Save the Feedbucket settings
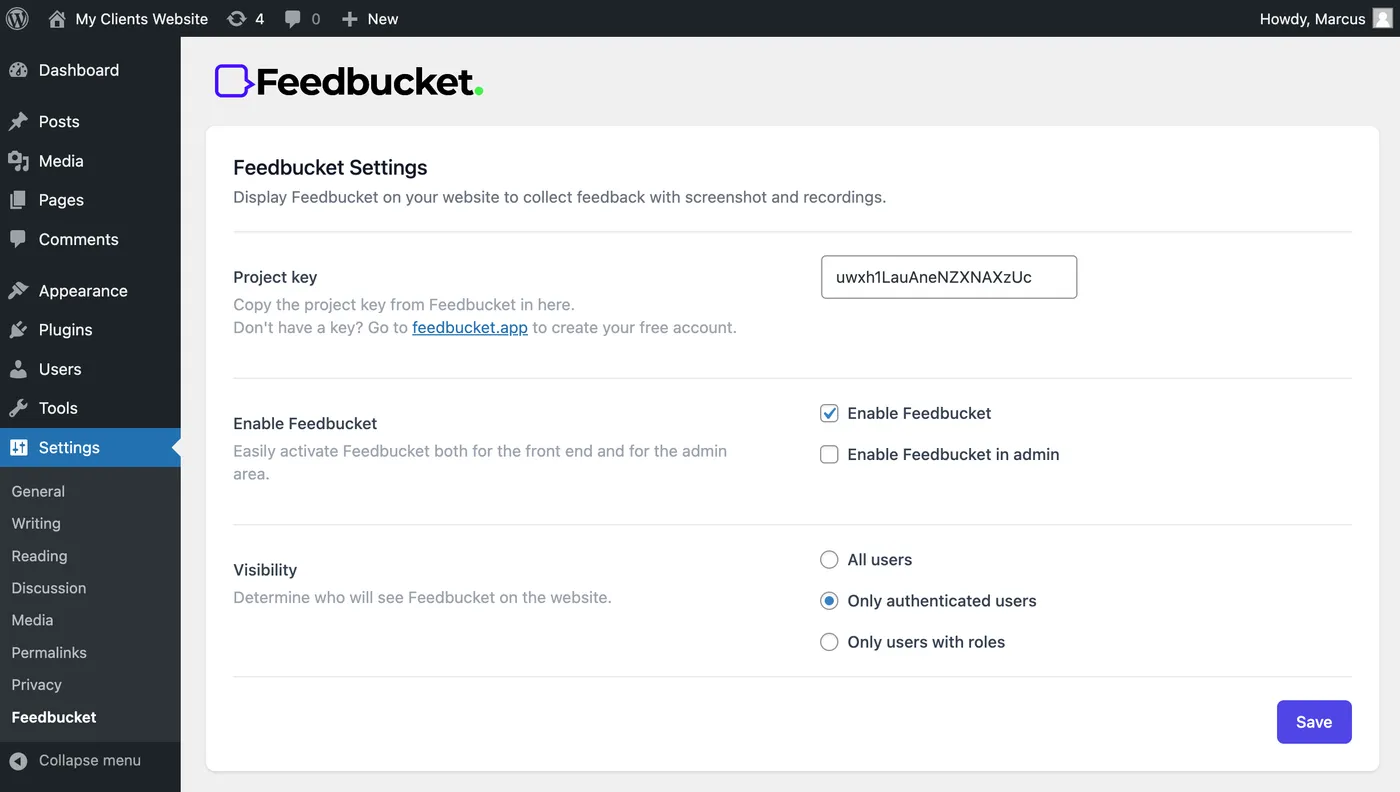The width and height of the screenshot is (1400, 792). 1313,721
